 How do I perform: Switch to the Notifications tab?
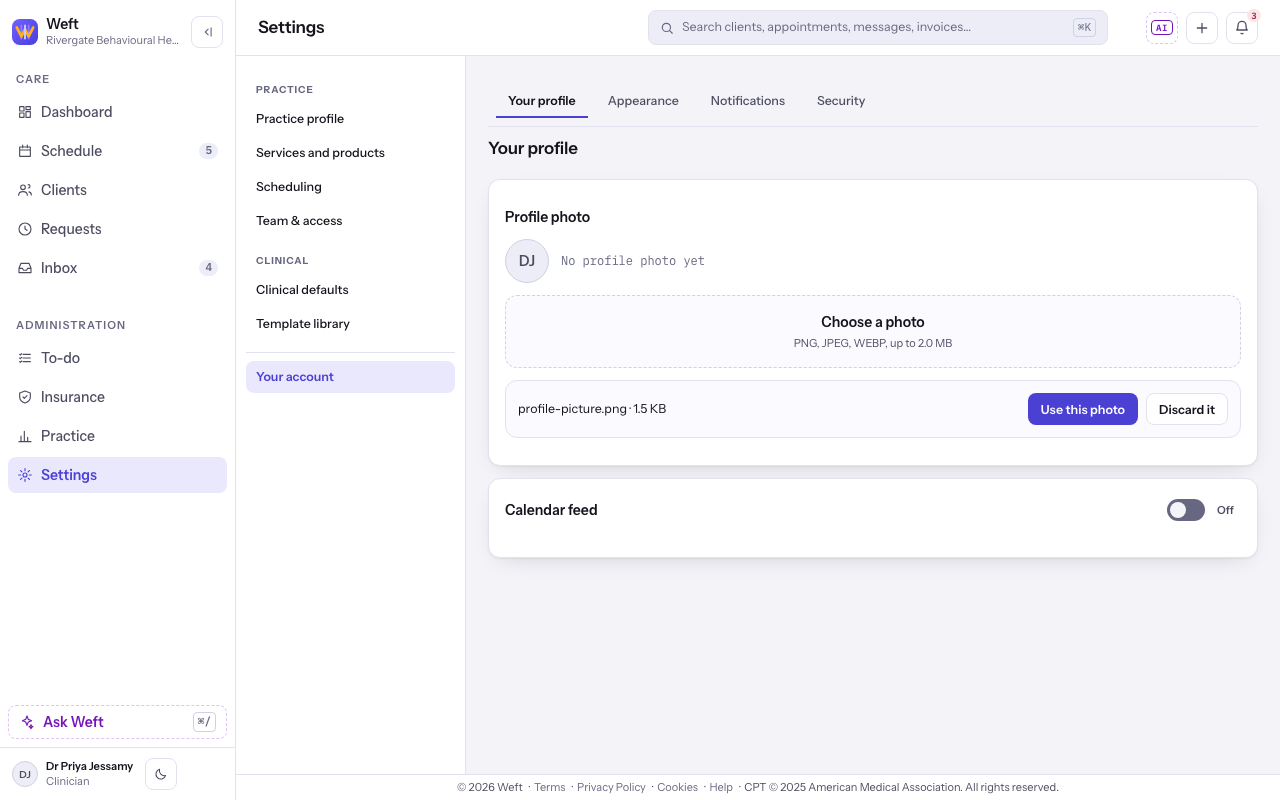(748, 101)
